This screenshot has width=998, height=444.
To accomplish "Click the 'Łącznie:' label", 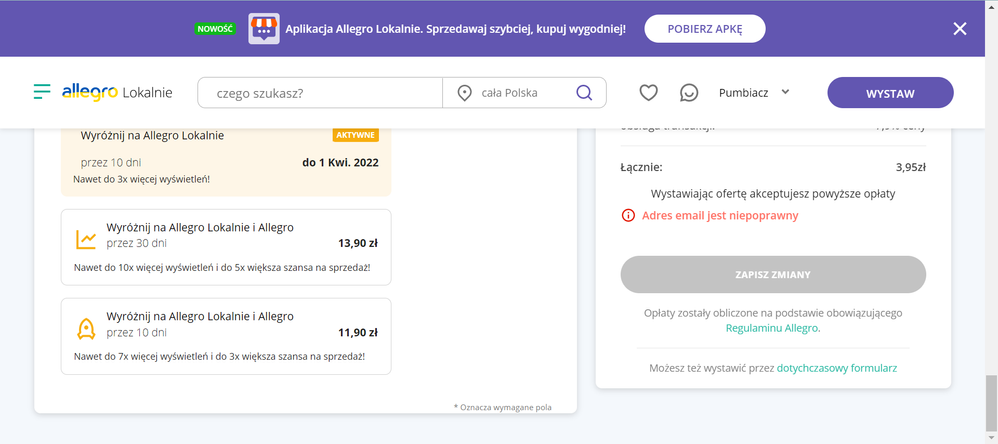I will click(642, 168).
